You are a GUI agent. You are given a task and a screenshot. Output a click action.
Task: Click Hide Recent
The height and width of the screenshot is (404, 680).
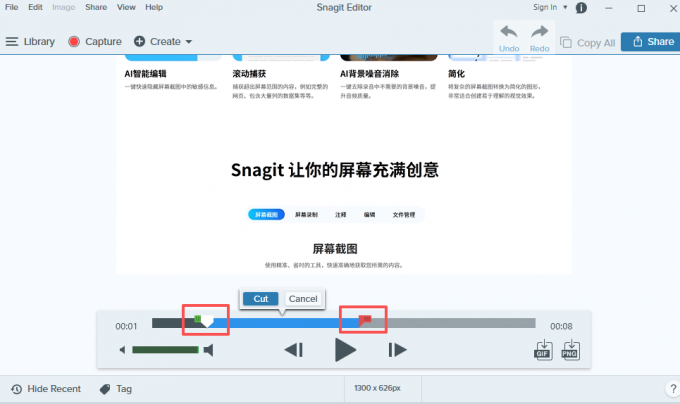pyautogui.click(x=46, y=389)
